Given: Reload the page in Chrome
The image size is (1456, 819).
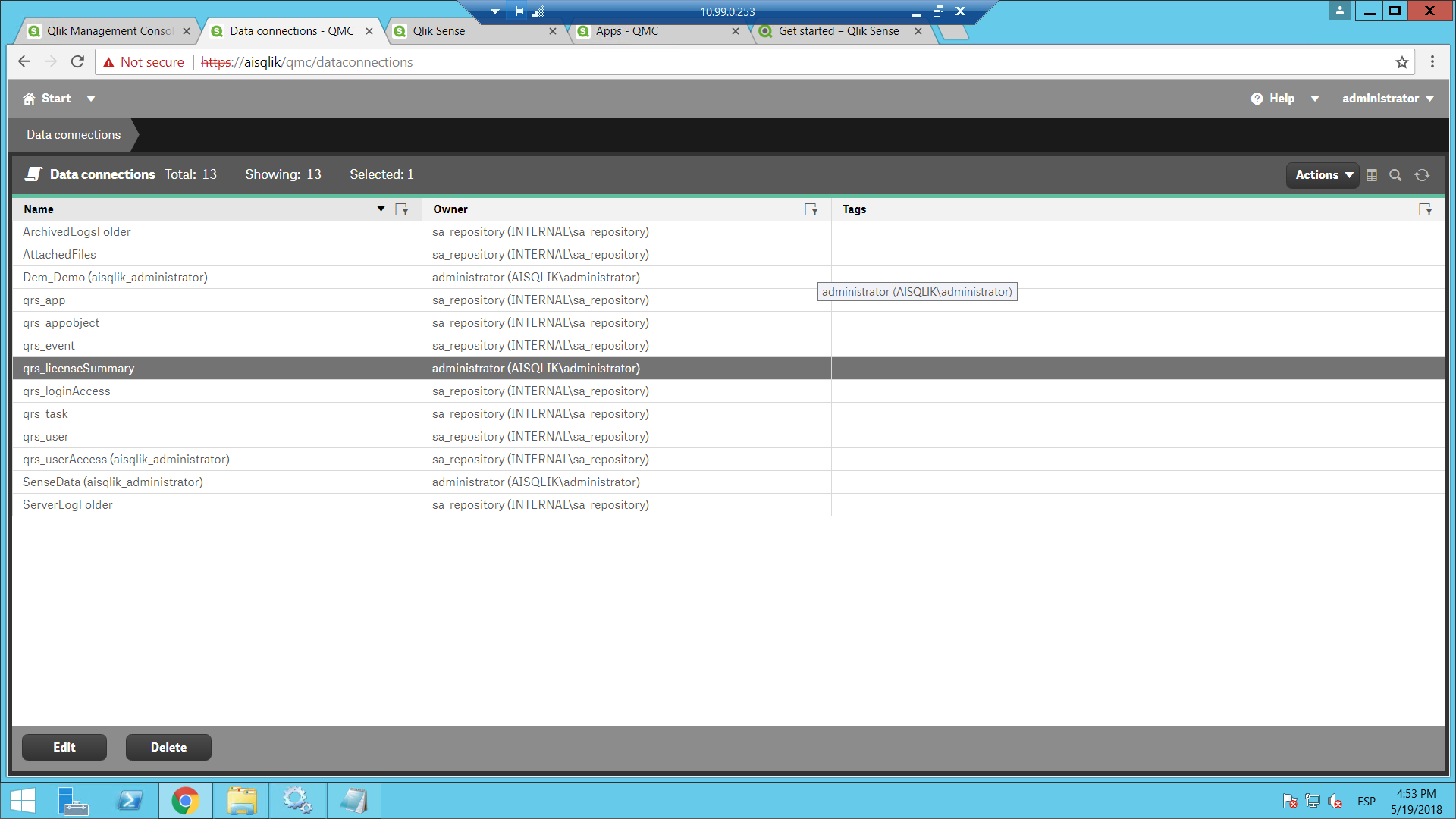Looking at the screenshot, I should (77, 62).
